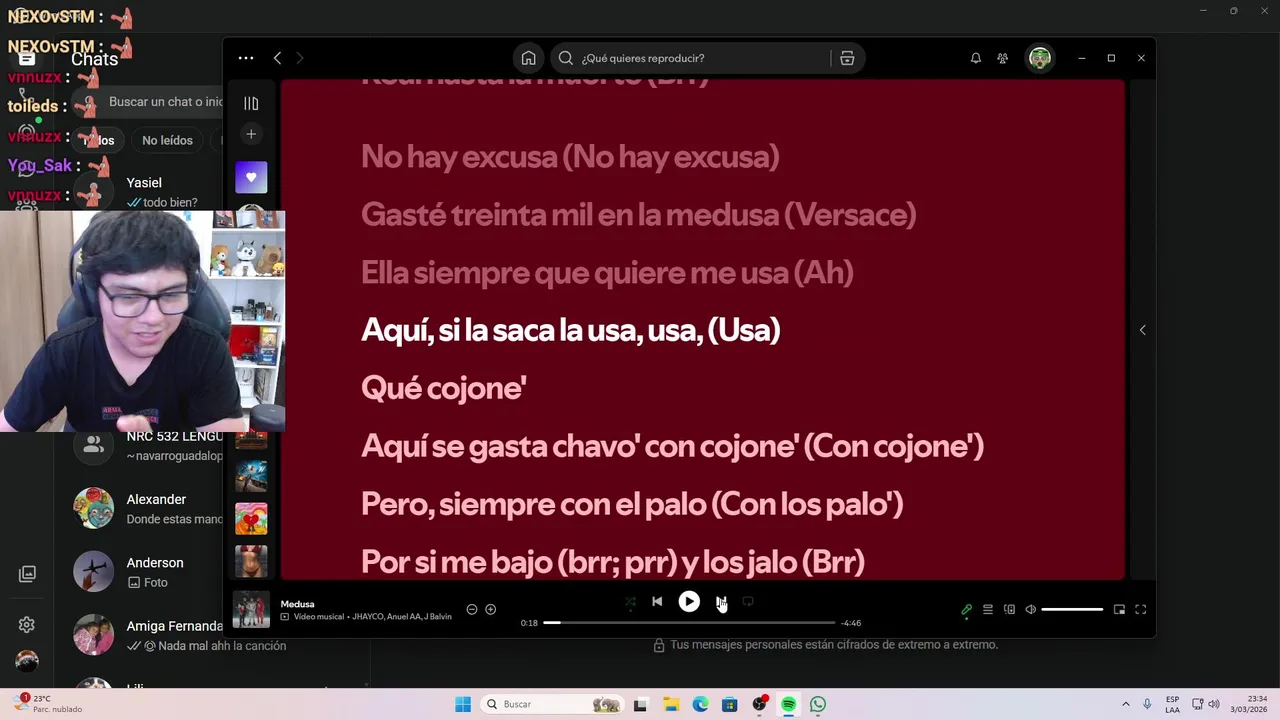Switch remaining time display -4:46
The height and width of the screenshot is (720, 1280).
point(851,623)
